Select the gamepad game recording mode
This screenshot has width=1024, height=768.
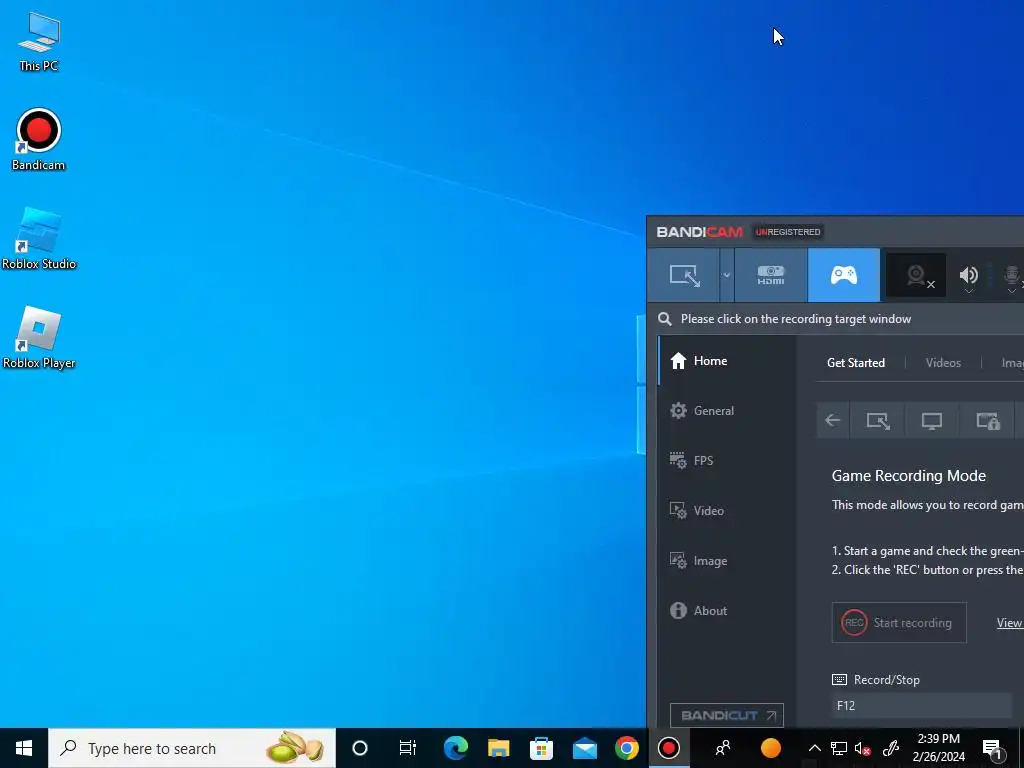(844, 275)
